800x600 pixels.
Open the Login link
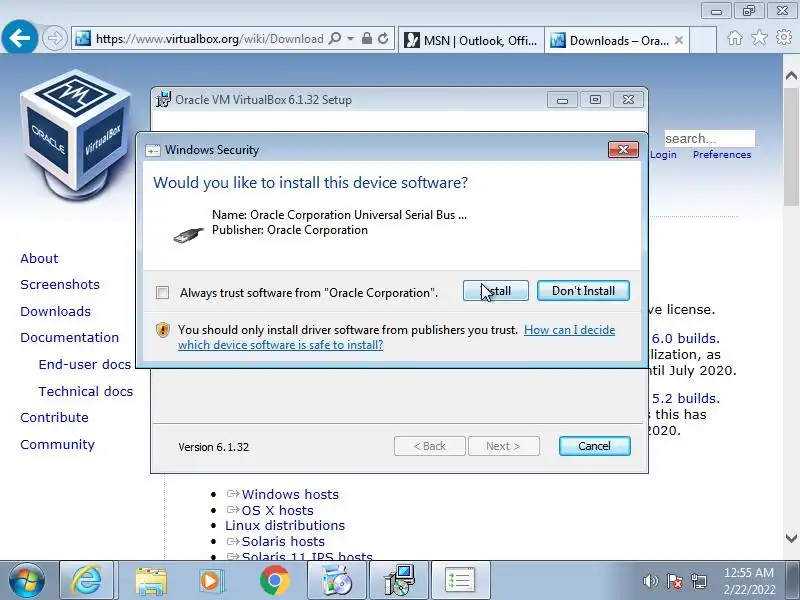[663, 155]
